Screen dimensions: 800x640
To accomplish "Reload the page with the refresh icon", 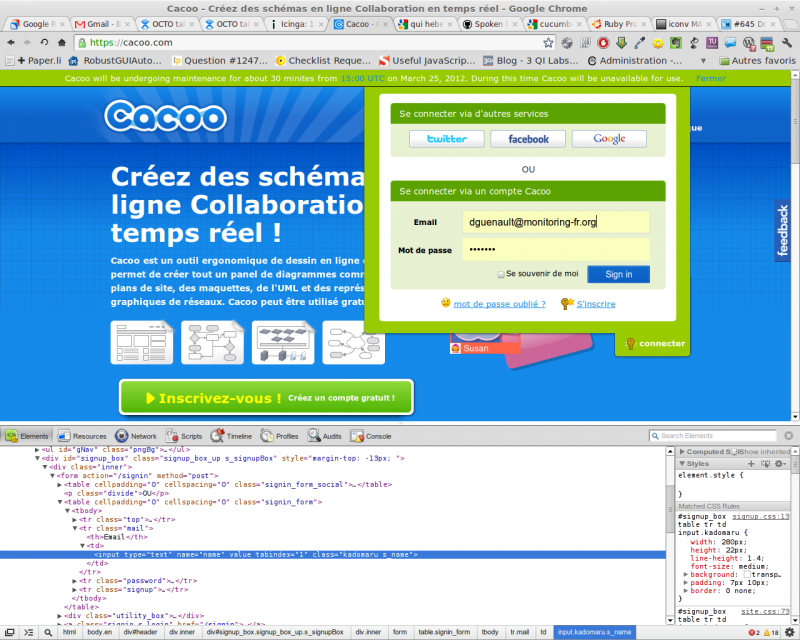I will click(x=44, y=42).
